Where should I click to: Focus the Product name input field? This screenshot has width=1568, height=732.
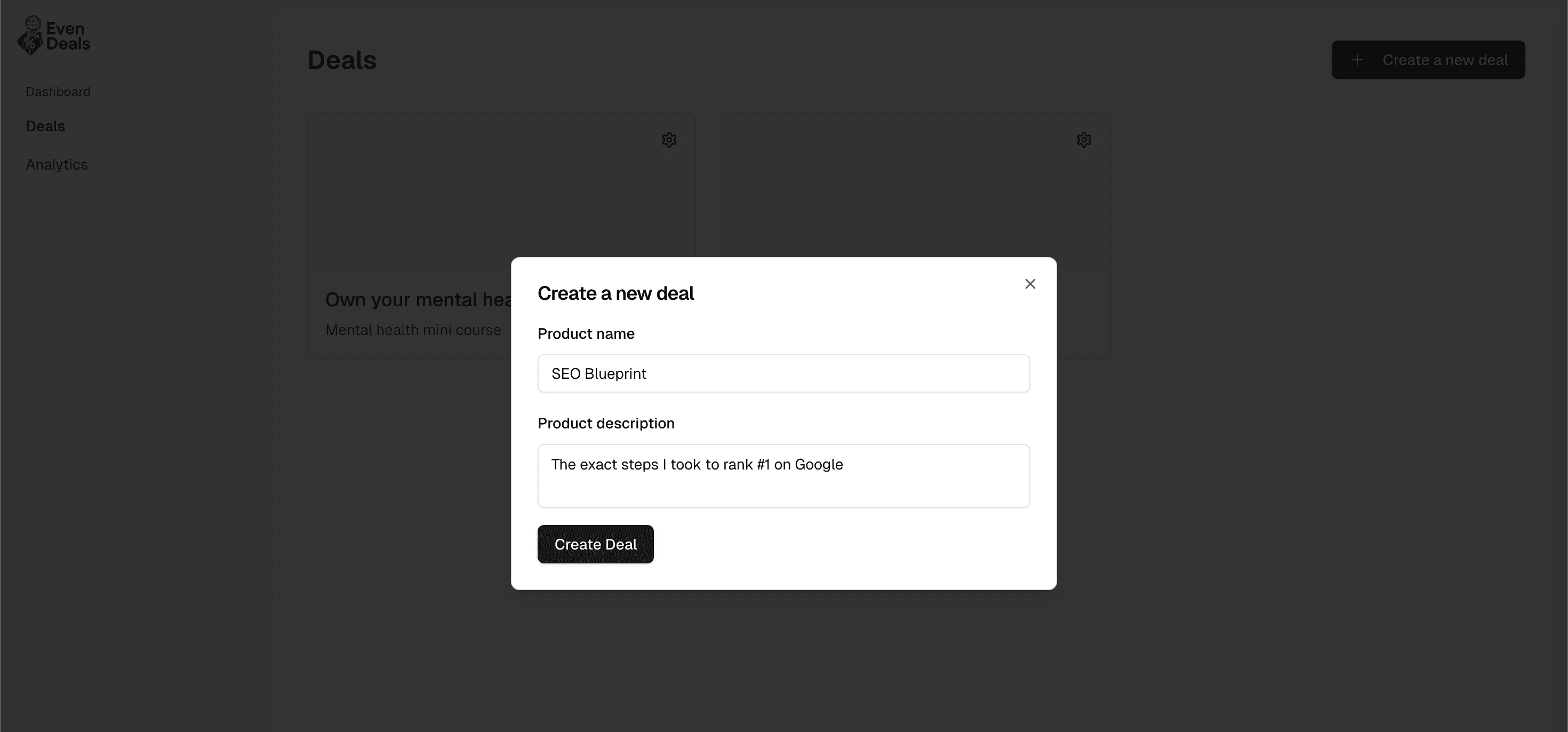point(783,373)
